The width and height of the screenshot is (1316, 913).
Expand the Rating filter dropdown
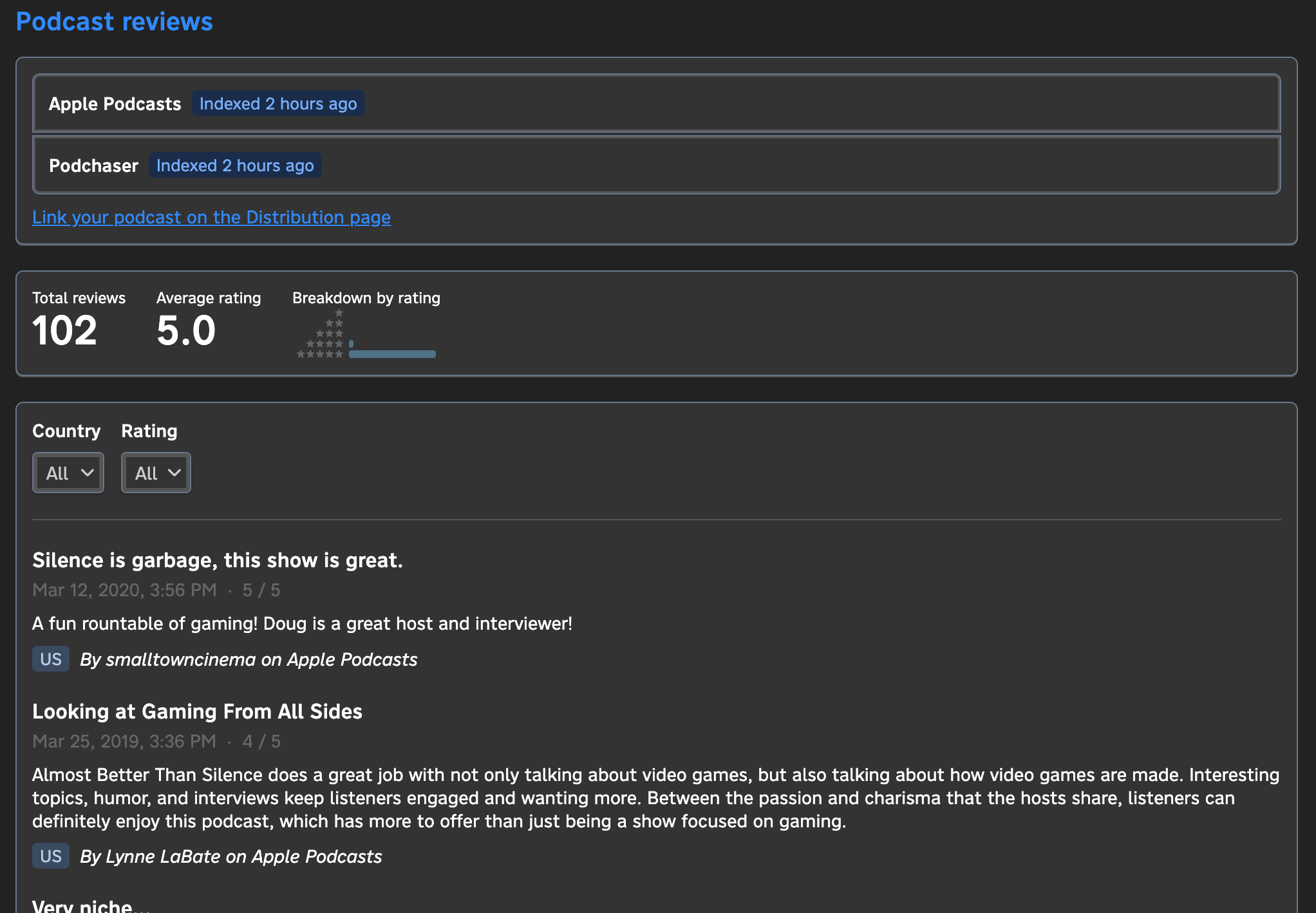pyautogui.click(x=154, y=472)
